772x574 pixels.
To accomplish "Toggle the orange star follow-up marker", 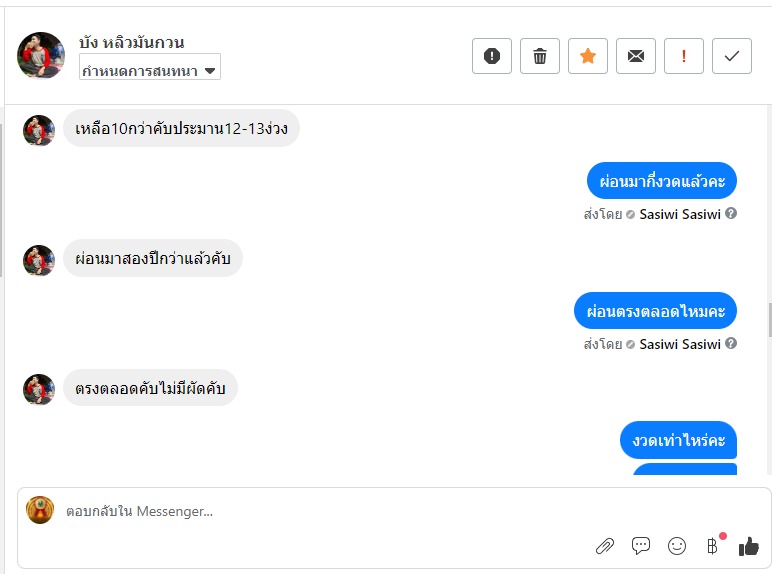I will tap(588, 56).
